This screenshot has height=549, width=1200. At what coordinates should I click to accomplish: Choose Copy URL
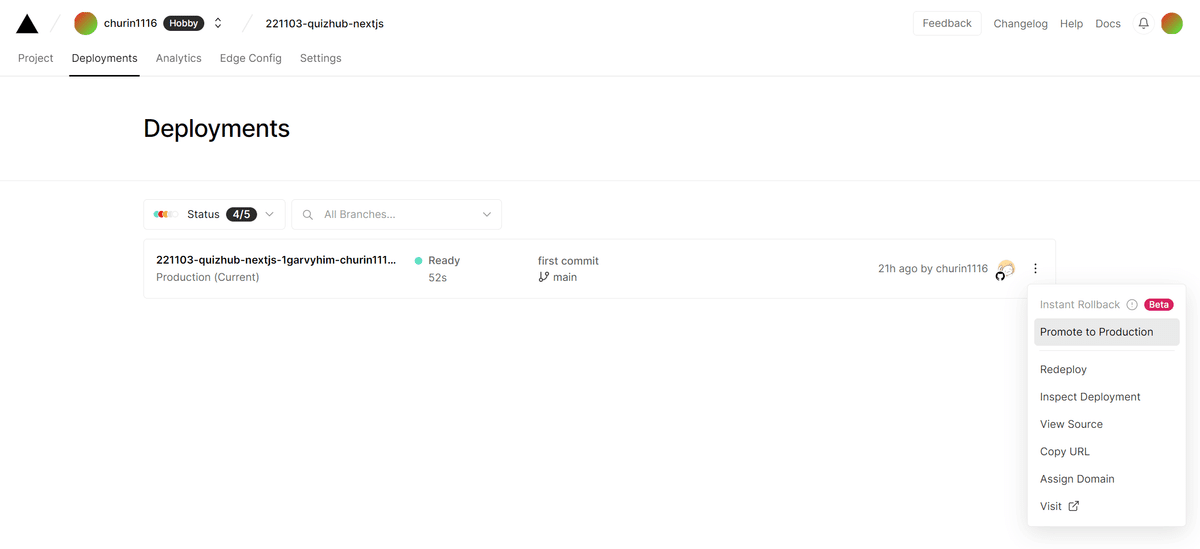pos(1106,452)
